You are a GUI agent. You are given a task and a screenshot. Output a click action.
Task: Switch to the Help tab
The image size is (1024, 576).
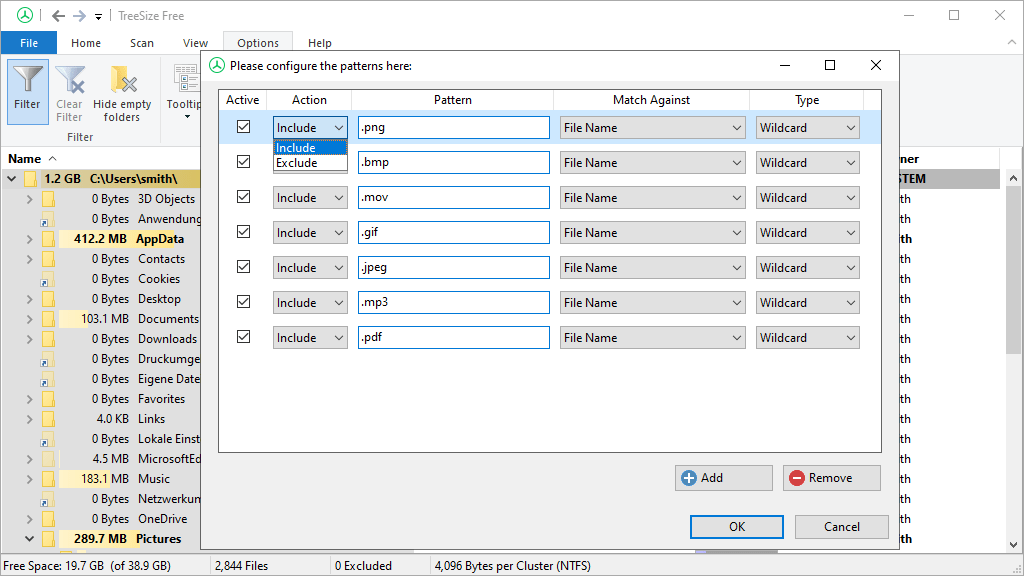(320, 43)
